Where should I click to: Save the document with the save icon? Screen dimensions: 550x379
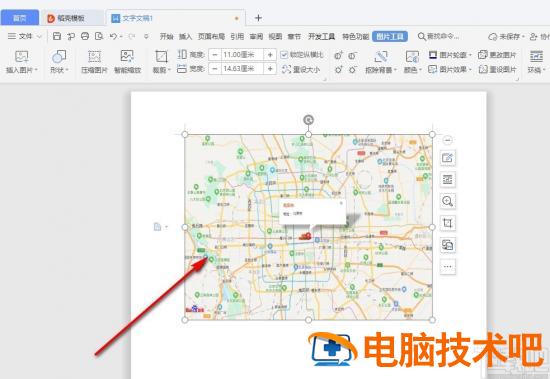click(57, 36)
